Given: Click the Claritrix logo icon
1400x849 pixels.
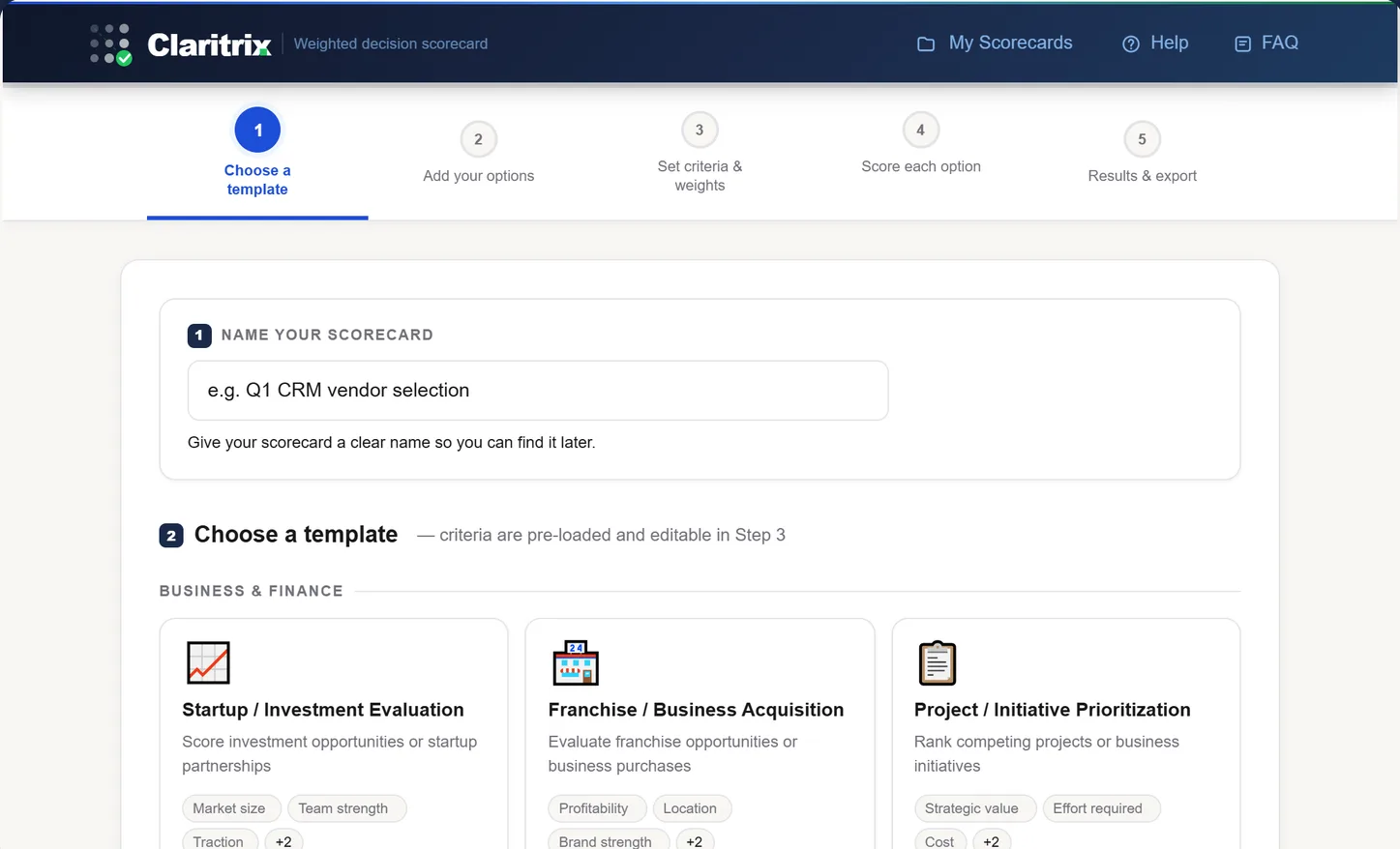Looking at the screenshot, I should [x=111, y=44].
